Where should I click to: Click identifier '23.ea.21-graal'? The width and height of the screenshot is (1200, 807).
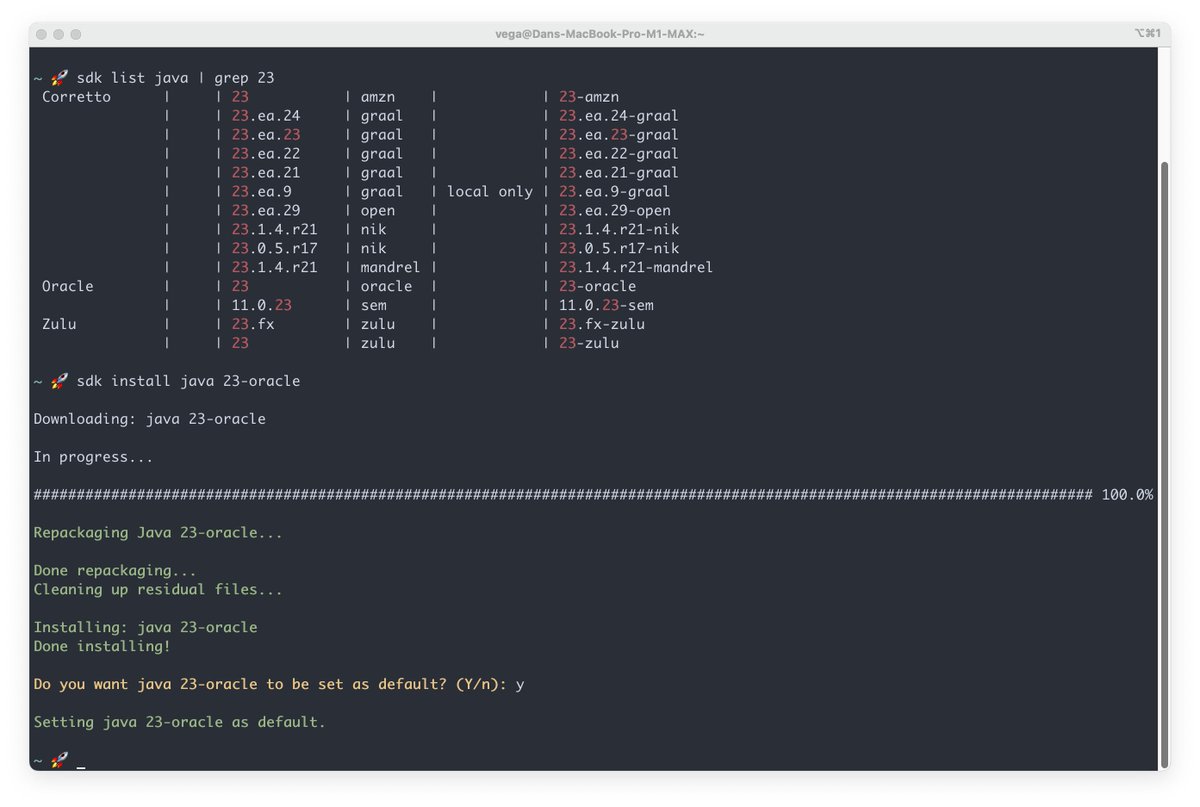point(619,173)
